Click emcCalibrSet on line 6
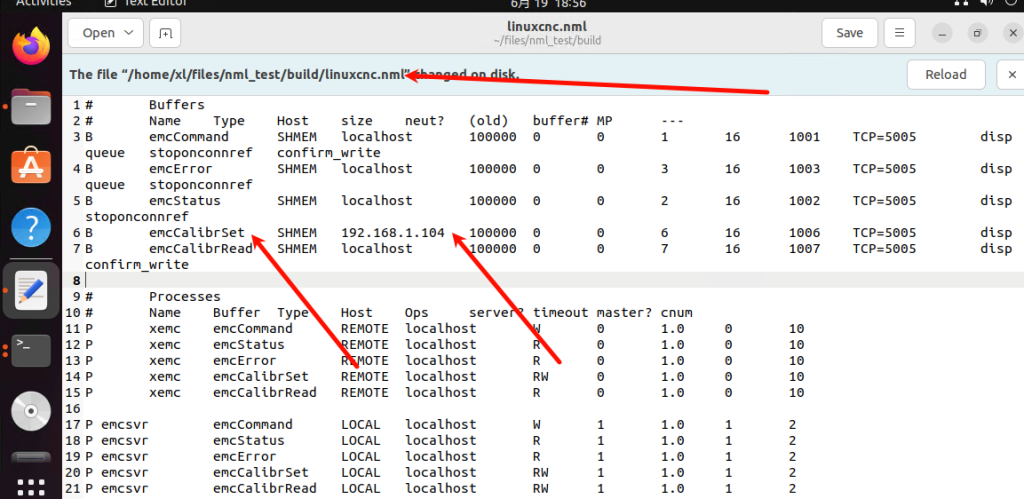The height and width of the screenshot is (499, 1024). pyautogui.click(x=197, y=233)
